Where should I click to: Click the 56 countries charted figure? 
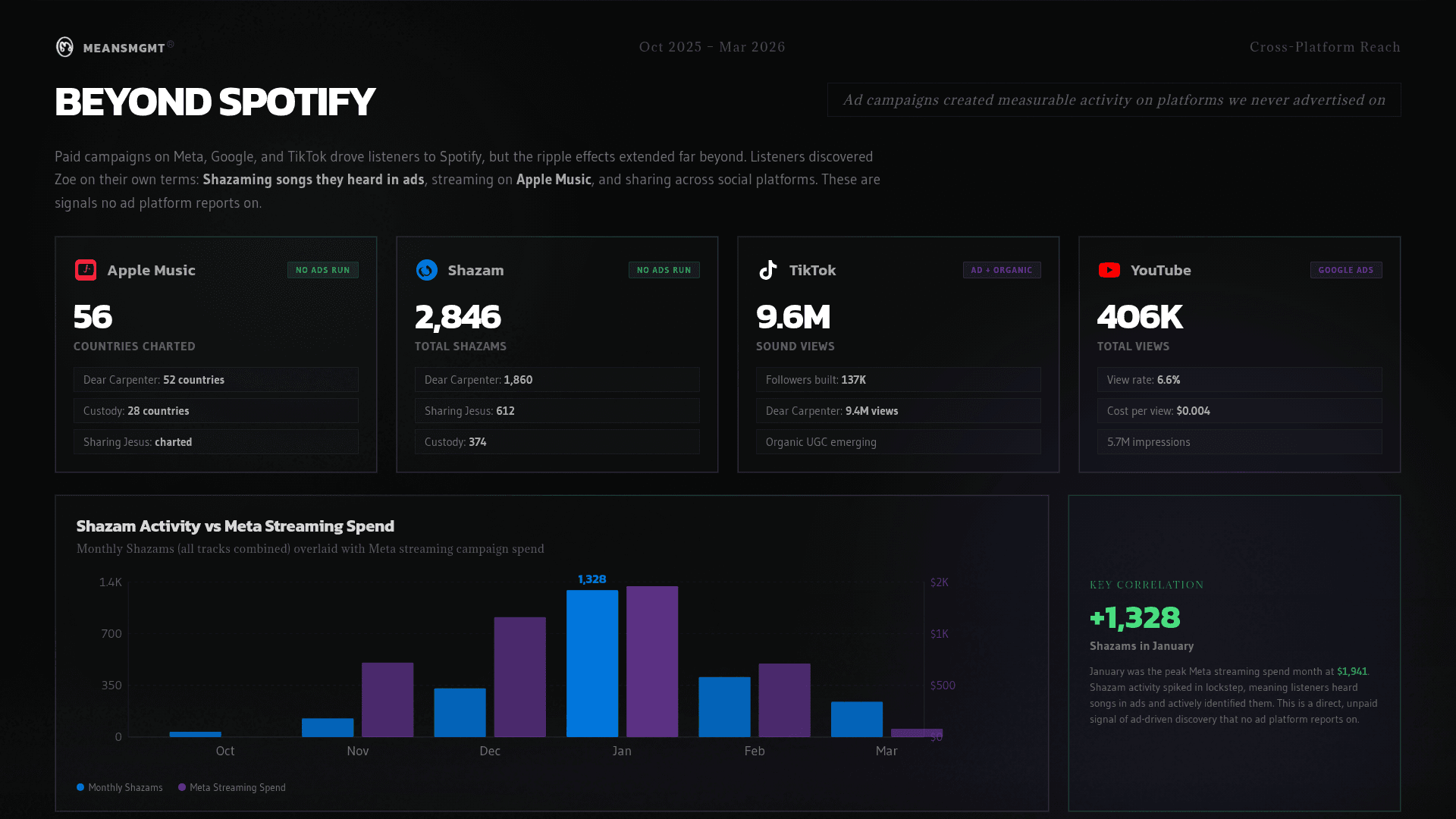click(93, 317)
